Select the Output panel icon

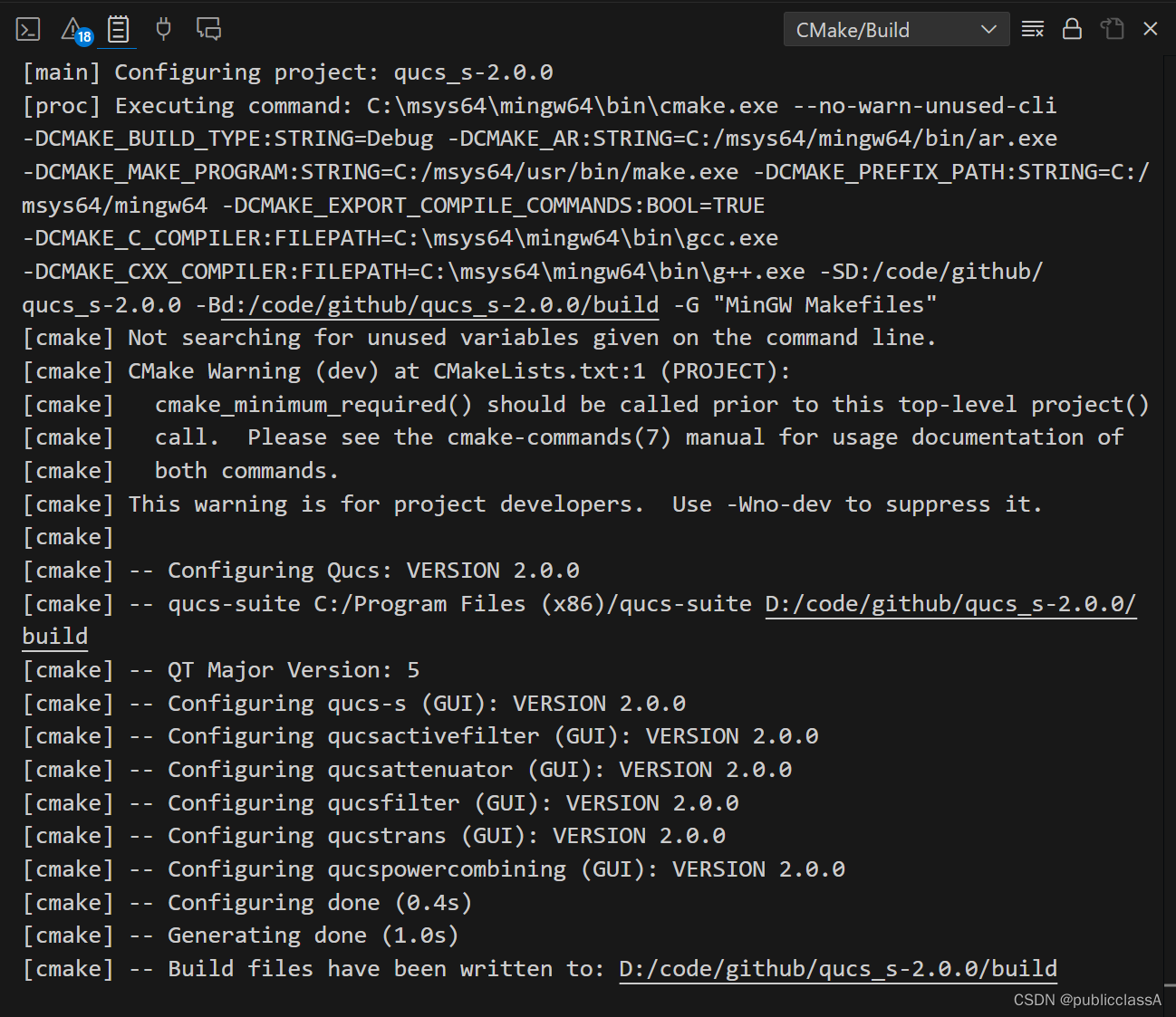(119, 30)
